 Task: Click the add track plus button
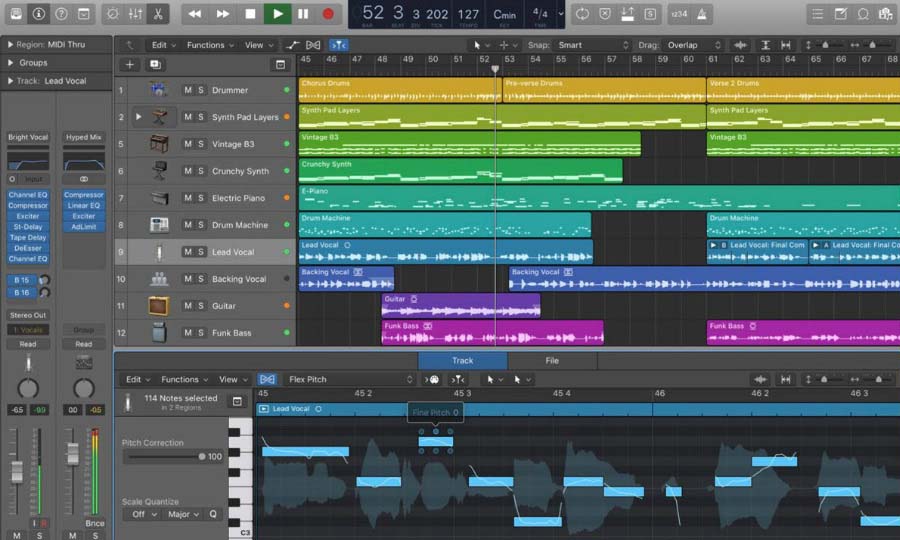(x=129, y=64)
